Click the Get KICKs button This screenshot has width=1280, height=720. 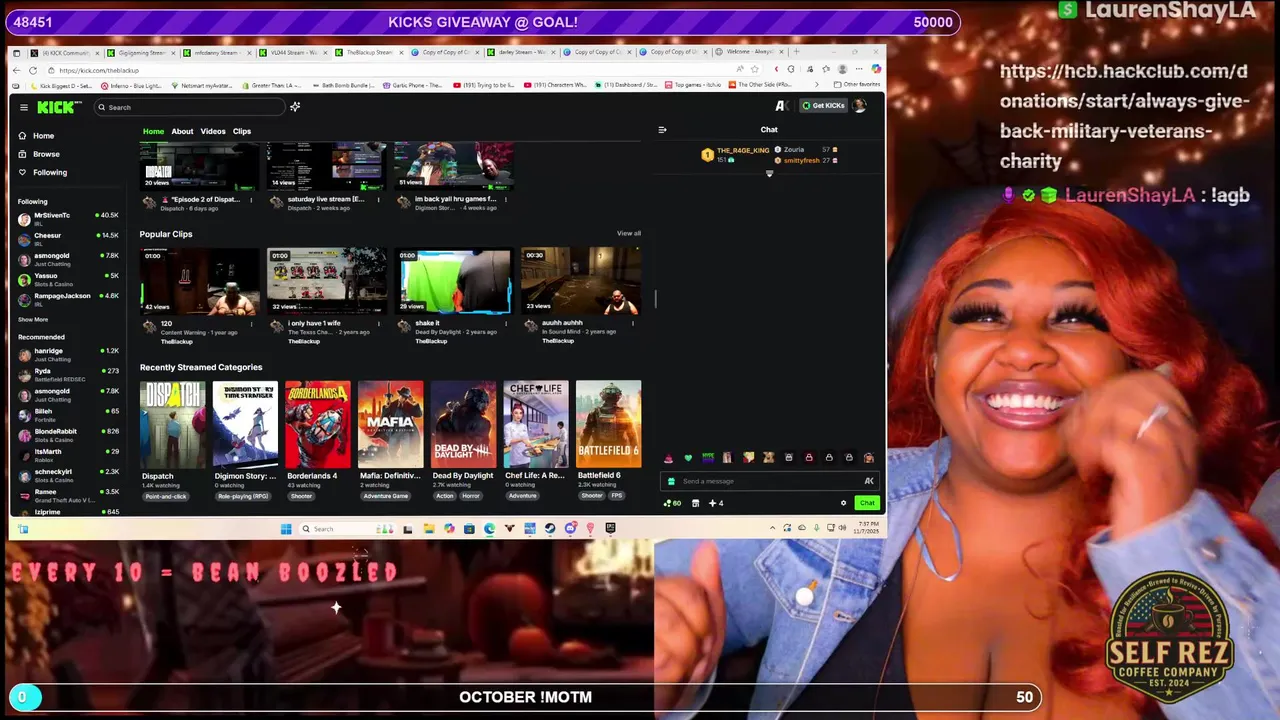pos(824,105)
